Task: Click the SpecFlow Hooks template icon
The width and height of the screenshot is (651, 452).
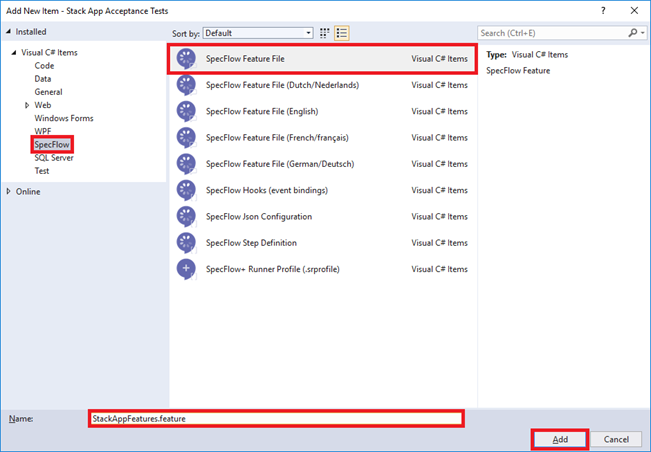Action: tap(186, 190)
